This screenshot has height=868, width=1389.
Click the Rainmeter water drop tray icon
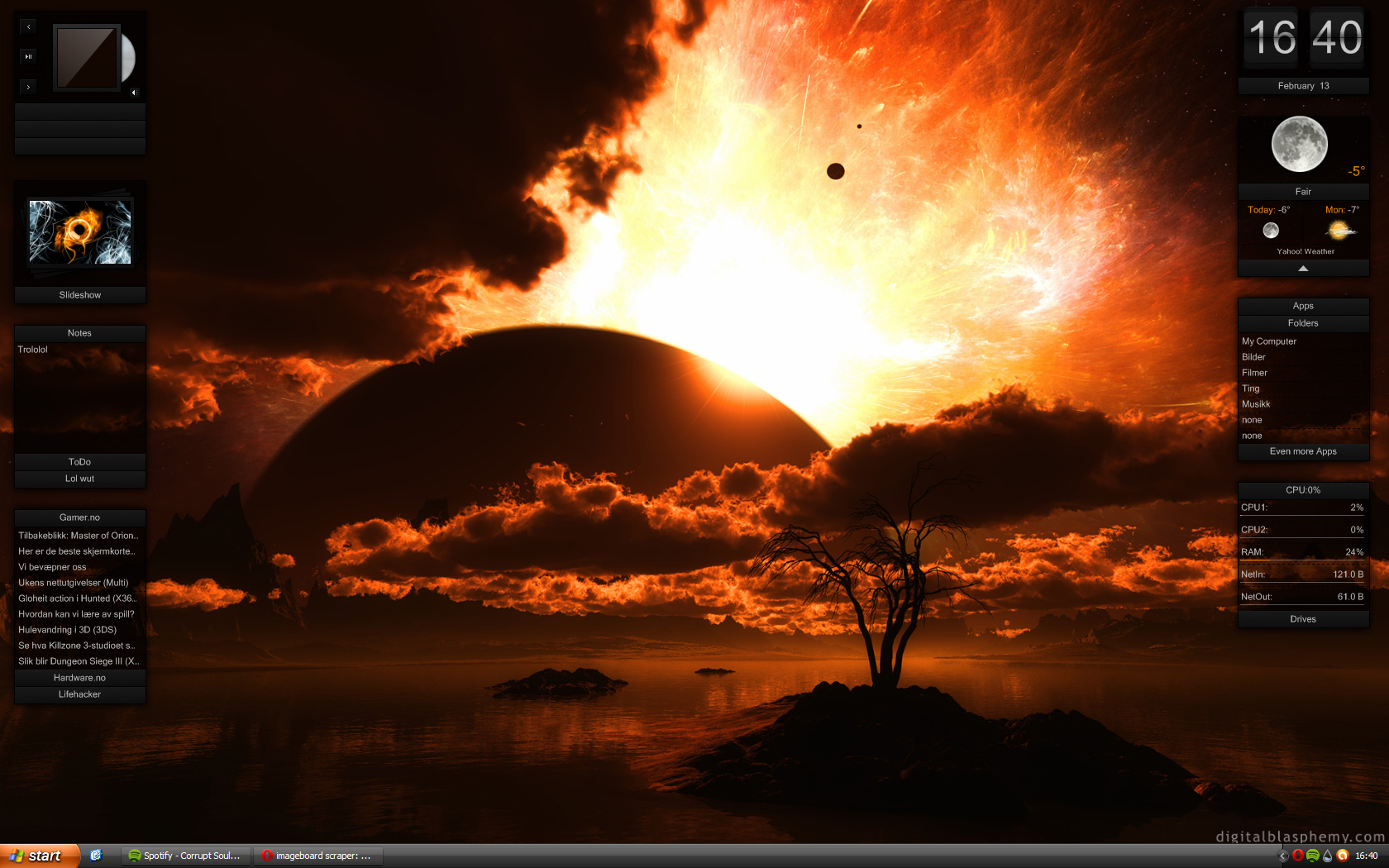1328,856
